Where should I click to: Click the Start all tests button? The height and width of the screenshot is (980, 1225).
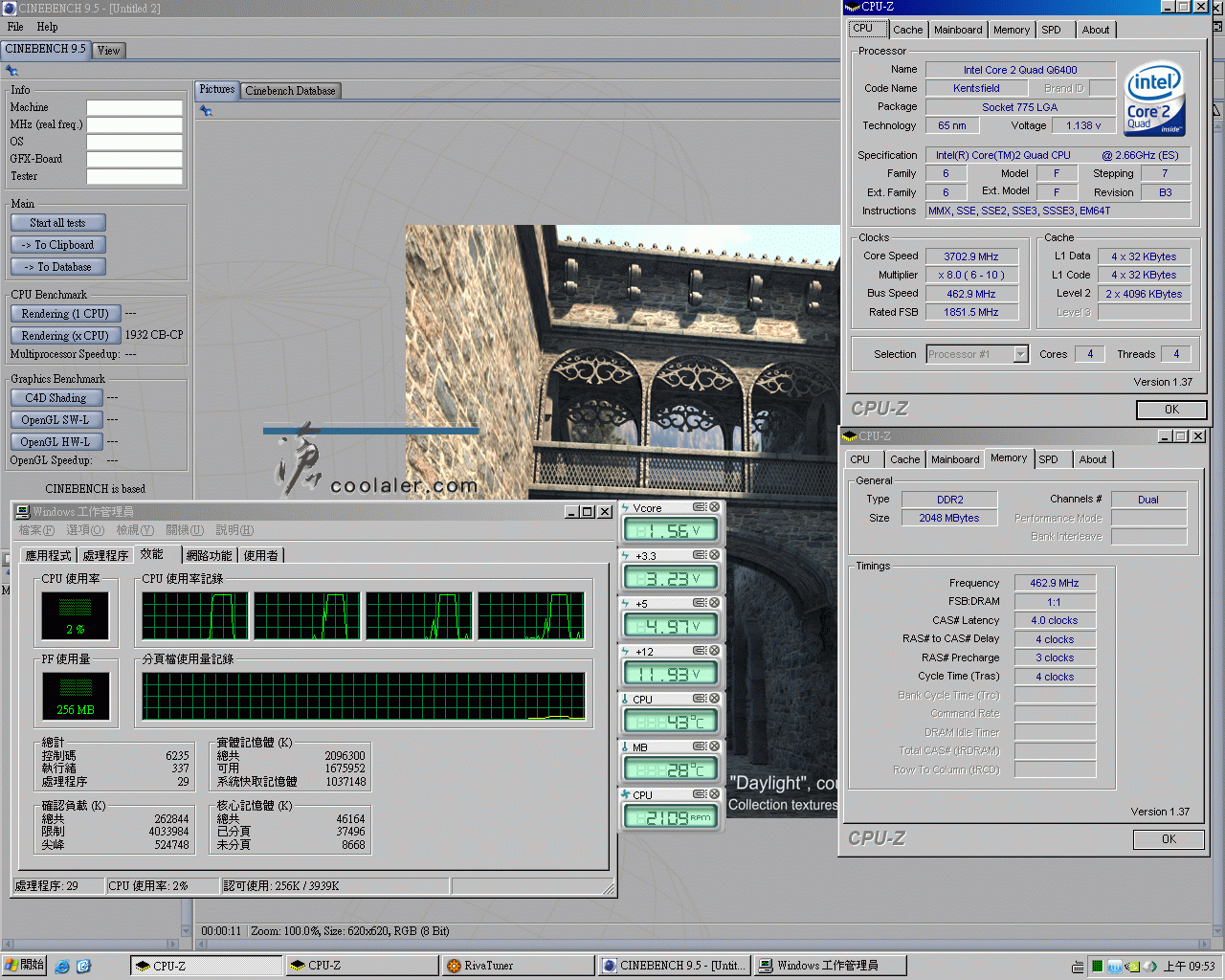57,223
